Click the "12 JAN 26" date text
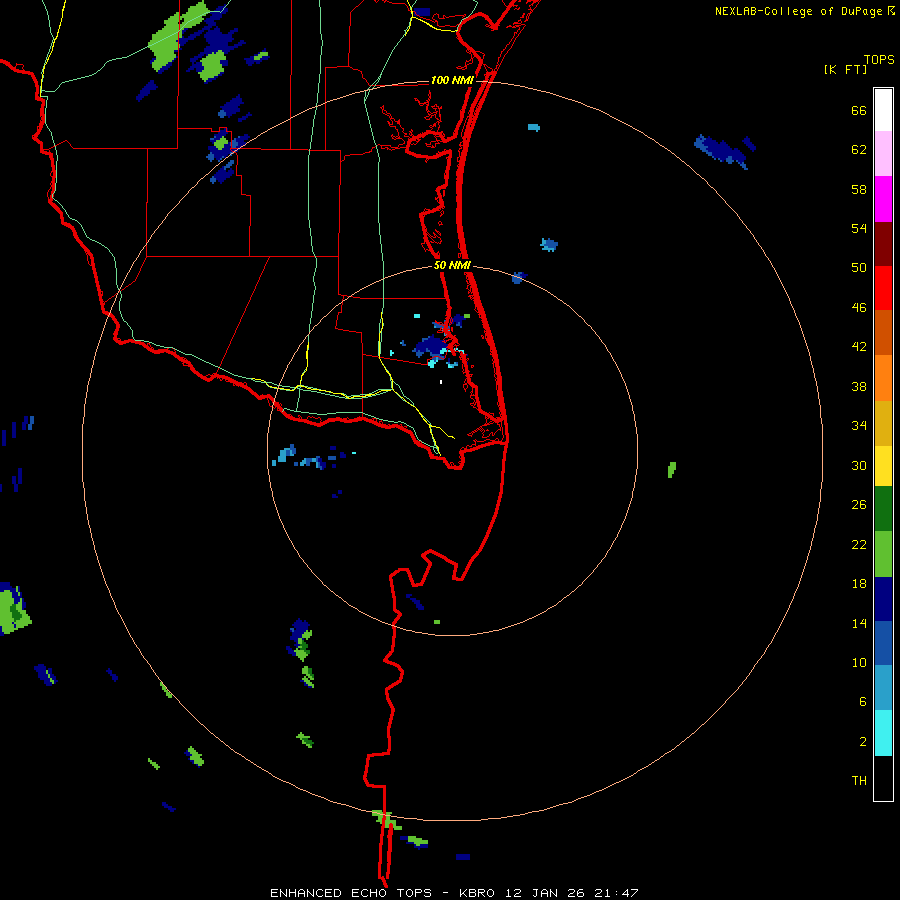Image resolution: width=900 pixels, height=900 pixels. click(547, 893)
